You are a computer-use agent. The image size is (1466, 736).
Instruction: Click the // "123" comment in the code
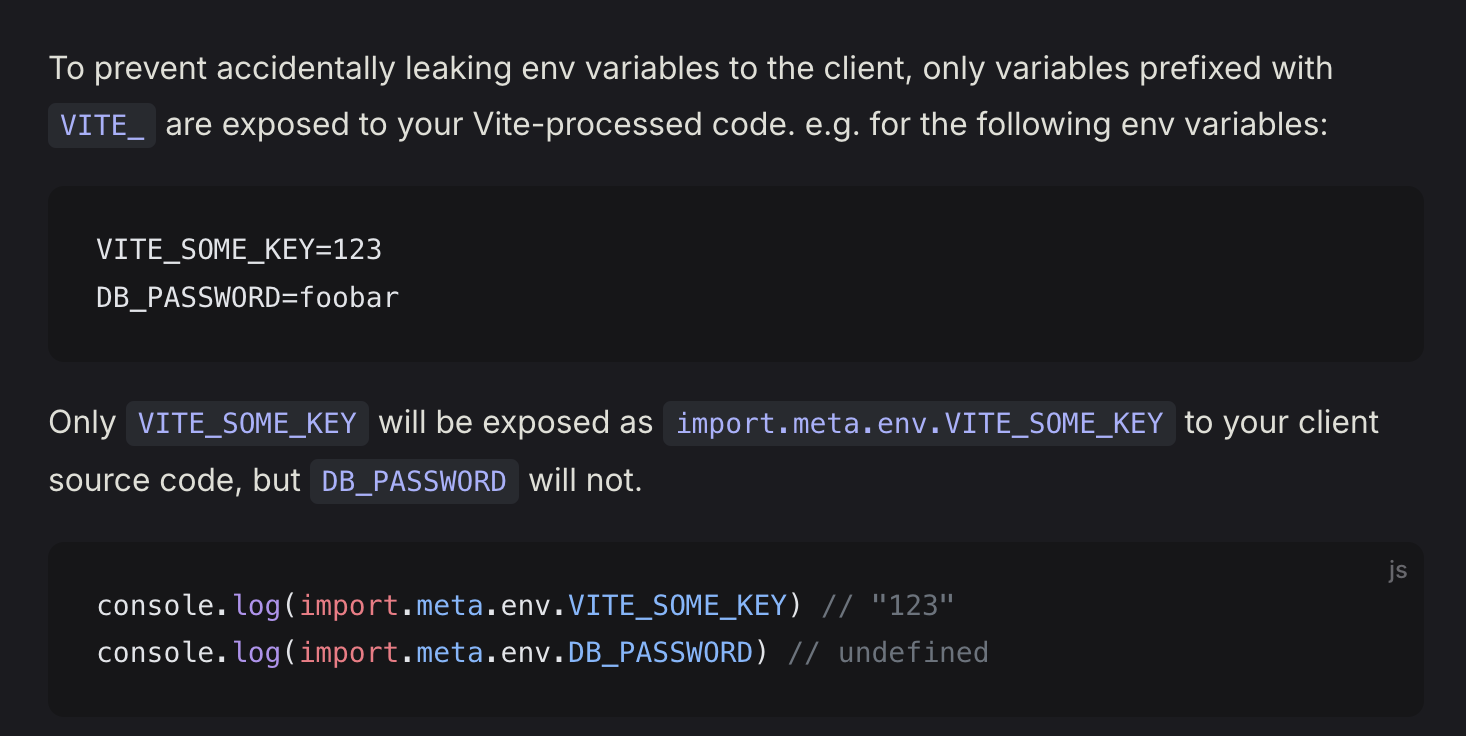888,605
